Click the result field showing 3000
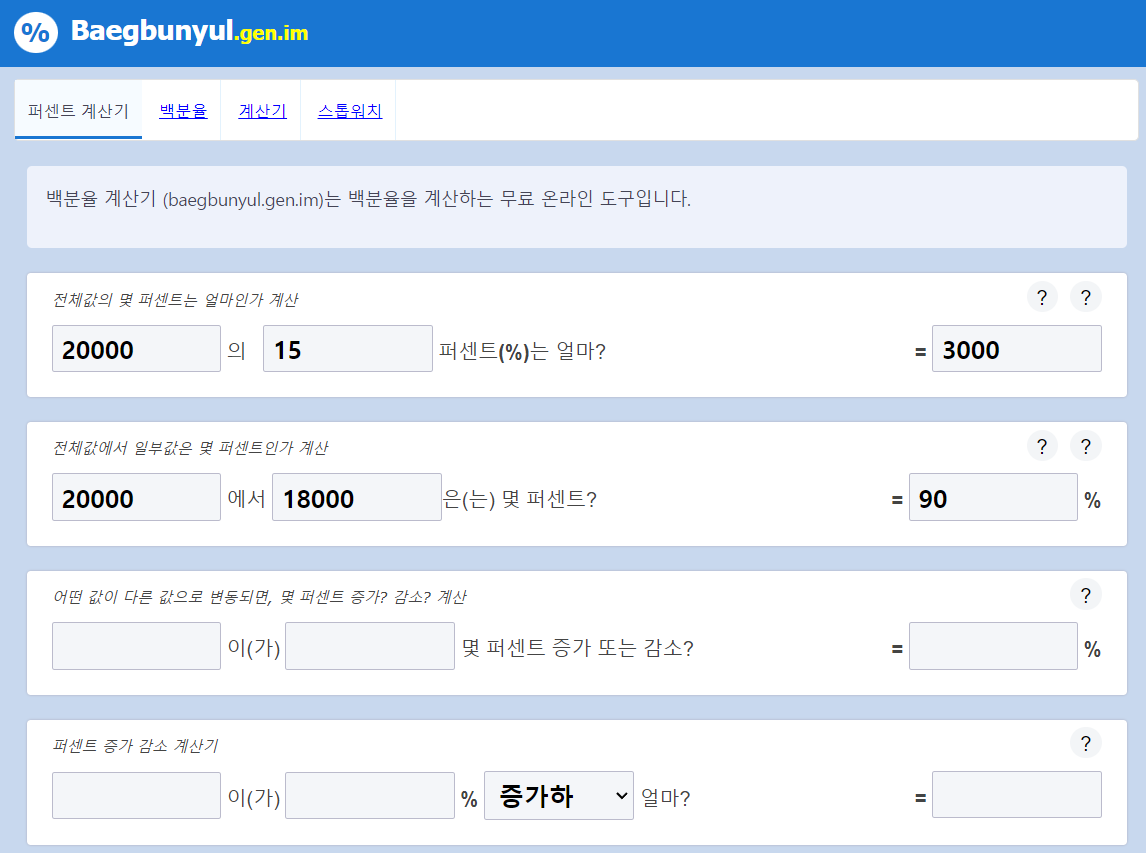 (x=1016, y=348)
